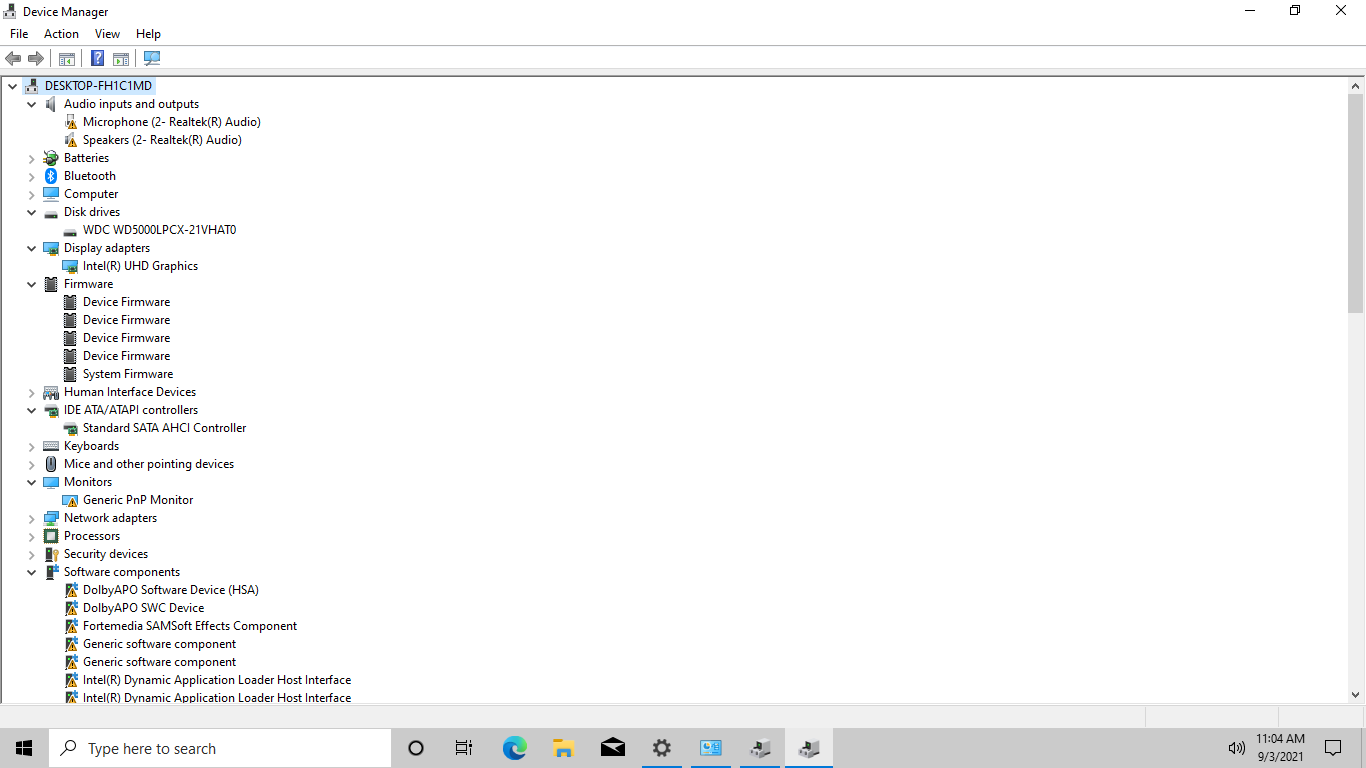Expand the Security devices node arrow
The image size is (1366, 768).
[x=32, y=554]
